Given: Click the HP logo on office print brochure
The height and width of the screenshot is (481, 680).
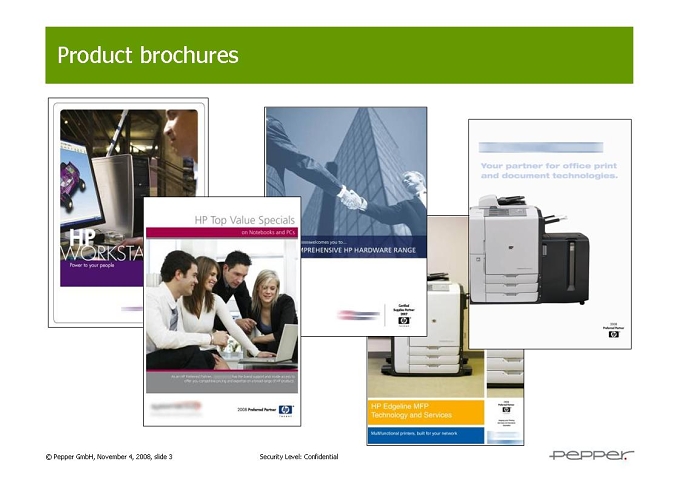Looking at the screenshot, I should [x=614, y=334].
